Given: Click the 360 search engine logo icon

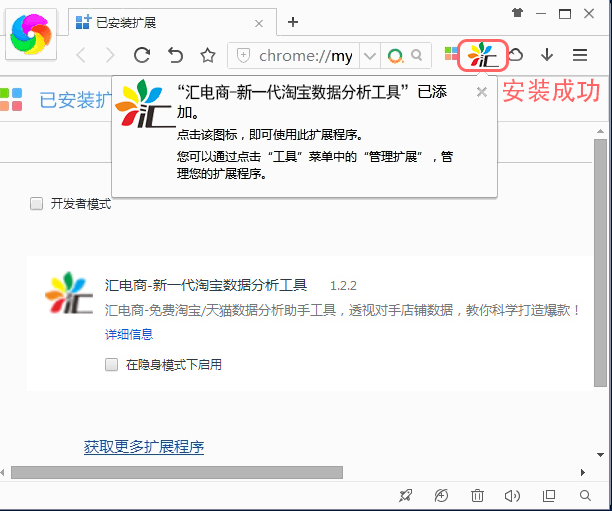Looking at the screenshot, I should tap(395, 56).
